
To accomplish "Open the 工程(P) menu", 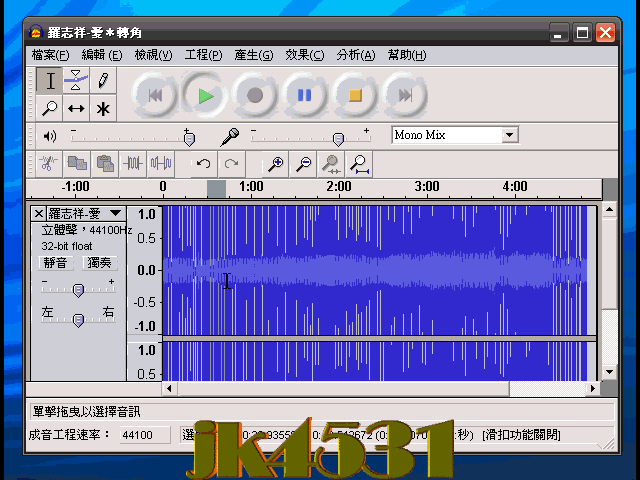I will (203, 55).
